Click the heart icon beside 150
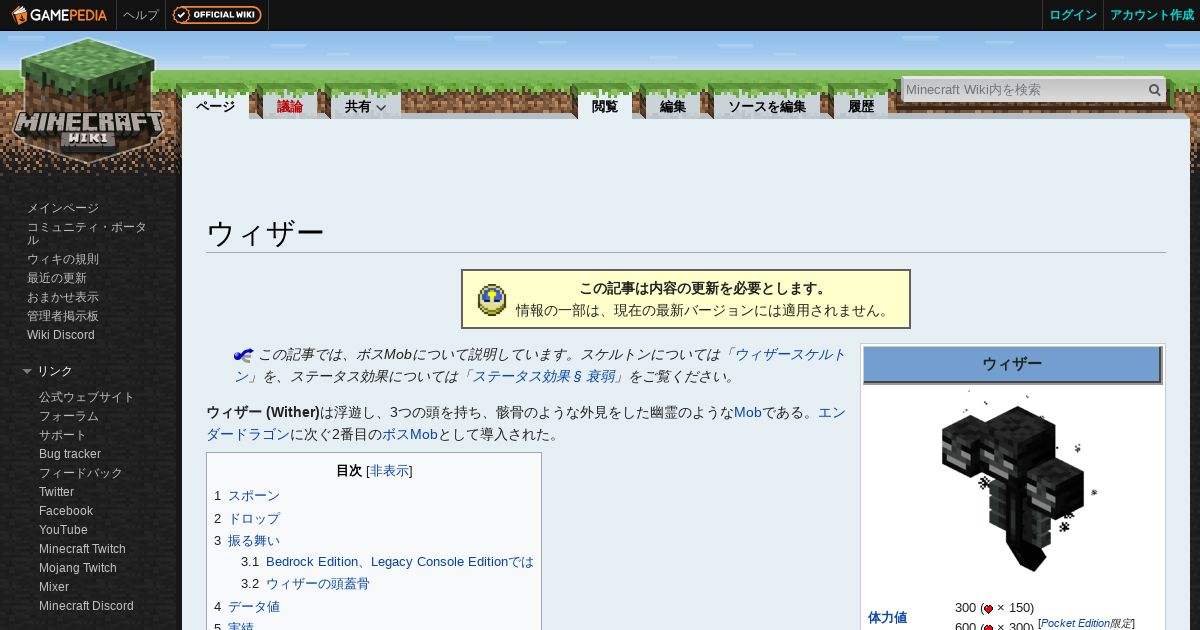Image resolution: width=1200 pixels, height=630 pixels. (988, 609)
